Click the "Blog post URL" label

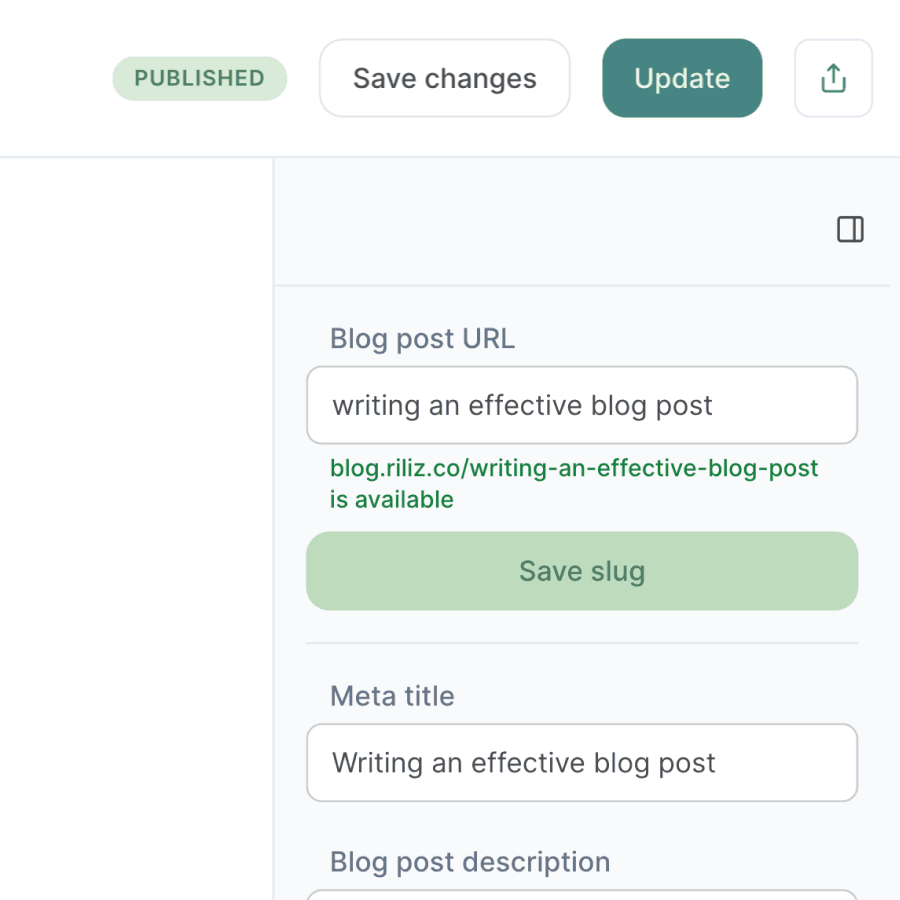coord(422,339)
